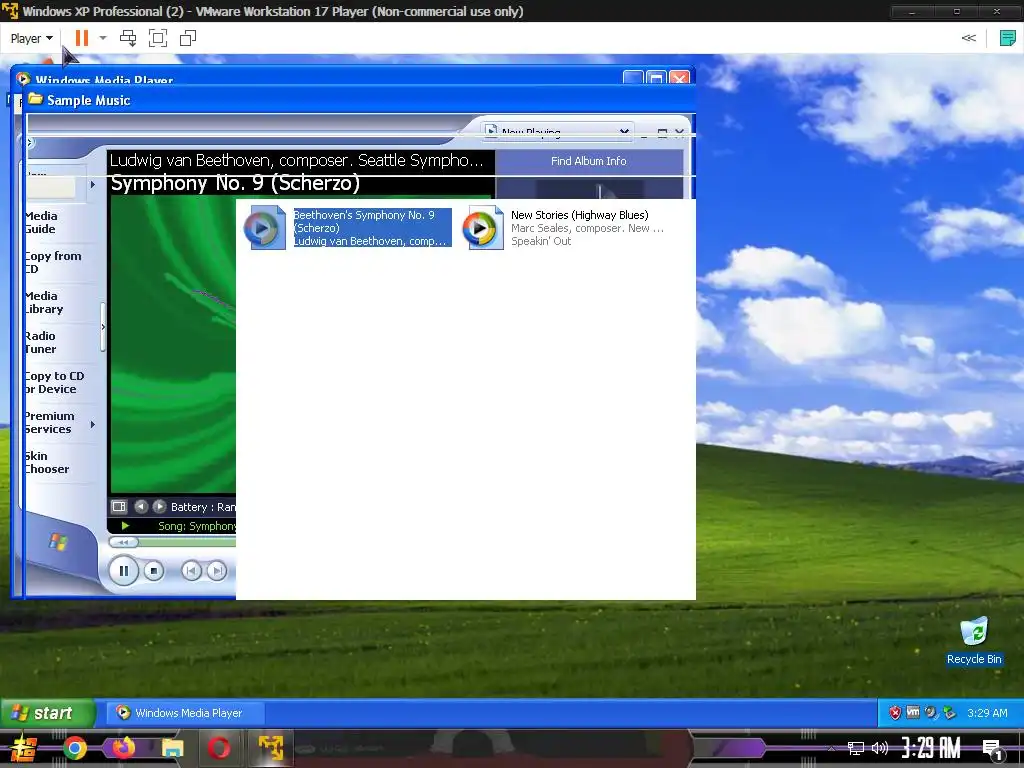1024x768 pixels.
Task: Skip to the next track
Action: 217,571
